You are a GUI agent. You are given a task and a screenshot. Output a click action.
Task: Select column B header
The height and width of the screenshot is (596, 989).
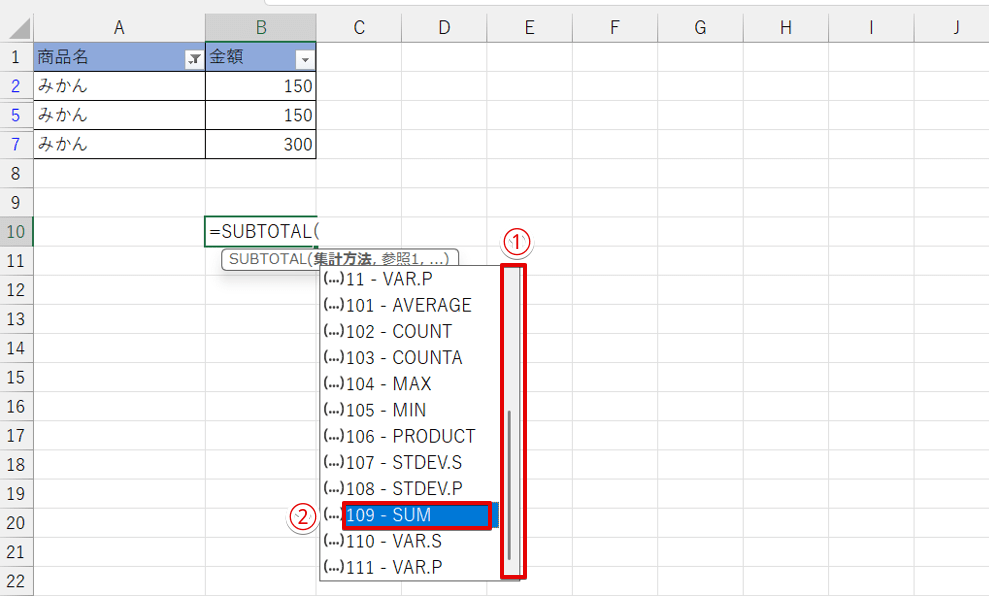260,28
